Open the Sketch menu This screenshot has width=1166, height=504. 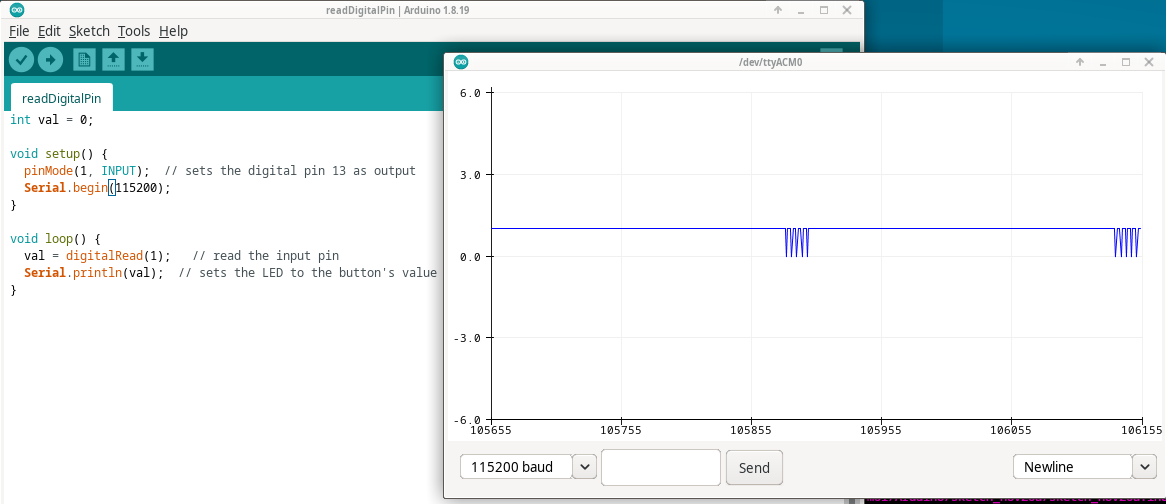89,31
